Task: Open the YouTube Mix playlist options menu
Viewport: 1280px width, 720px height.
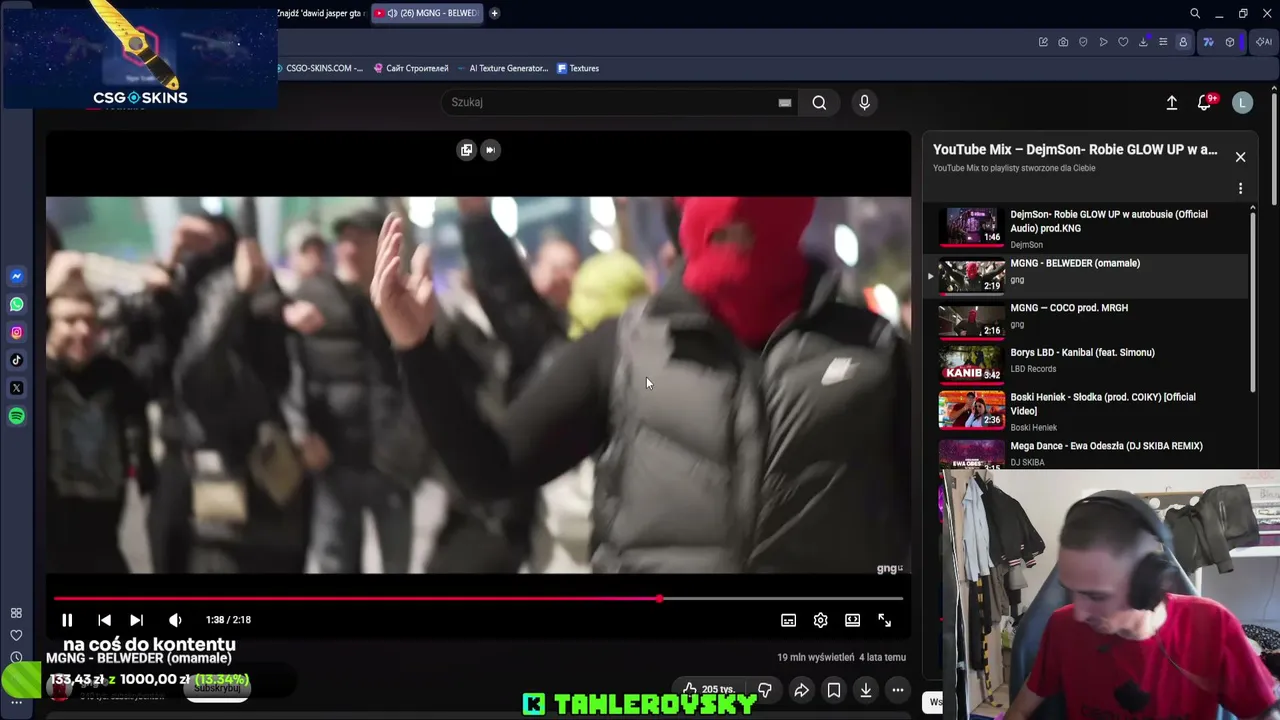Action: pyautogui.click(x=1241, y=188)
